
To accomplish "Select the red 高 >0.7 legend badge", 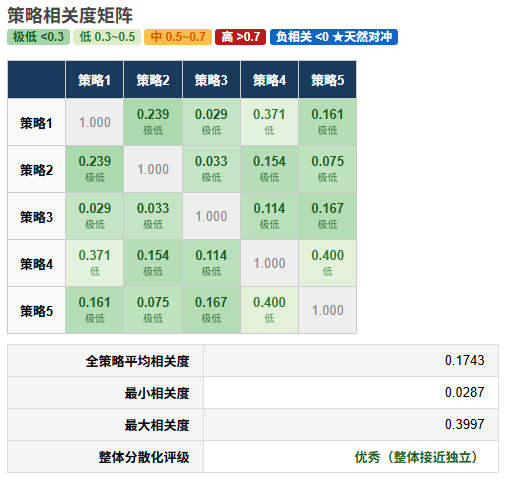I will pos(240,37).
